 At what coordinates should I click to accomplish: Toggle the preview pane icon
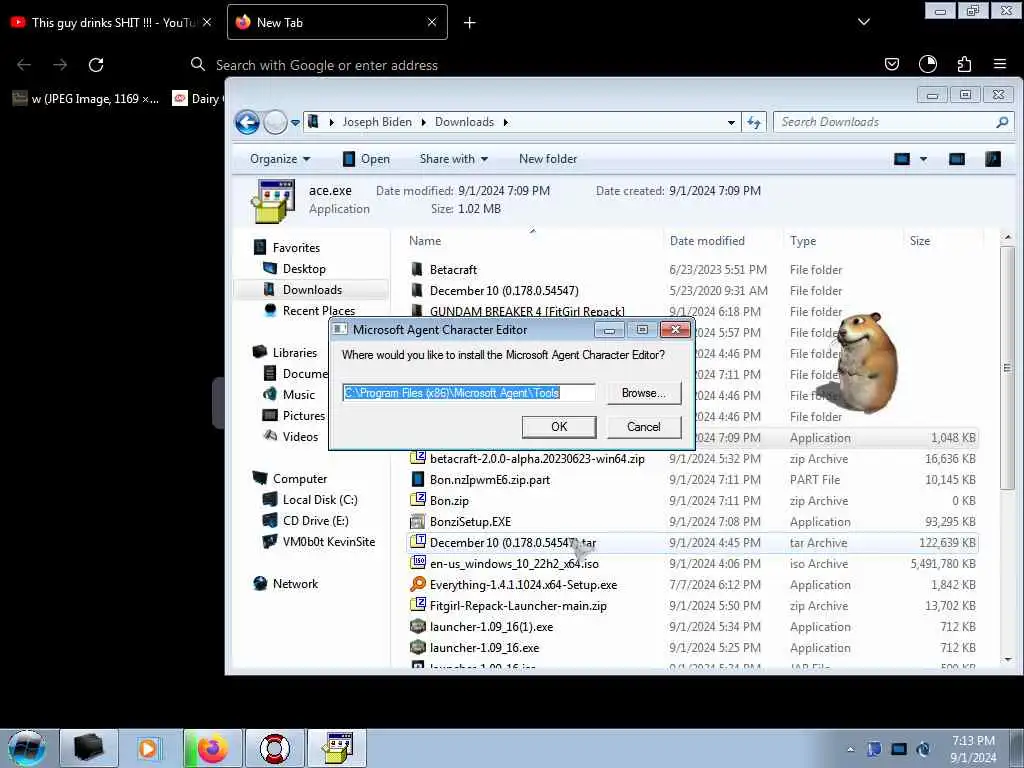[957, 159]
